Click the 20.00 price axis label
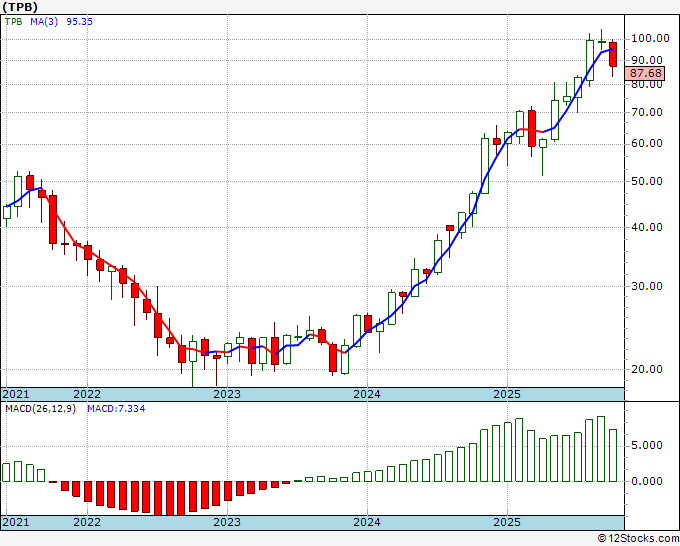Screen dimensions: 680x546 [647, 369]
